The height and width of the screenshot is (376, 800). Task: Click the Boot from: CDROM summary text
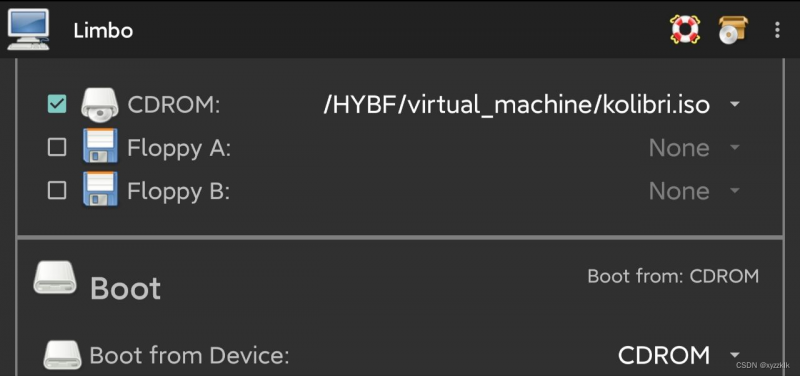[673, 277]
